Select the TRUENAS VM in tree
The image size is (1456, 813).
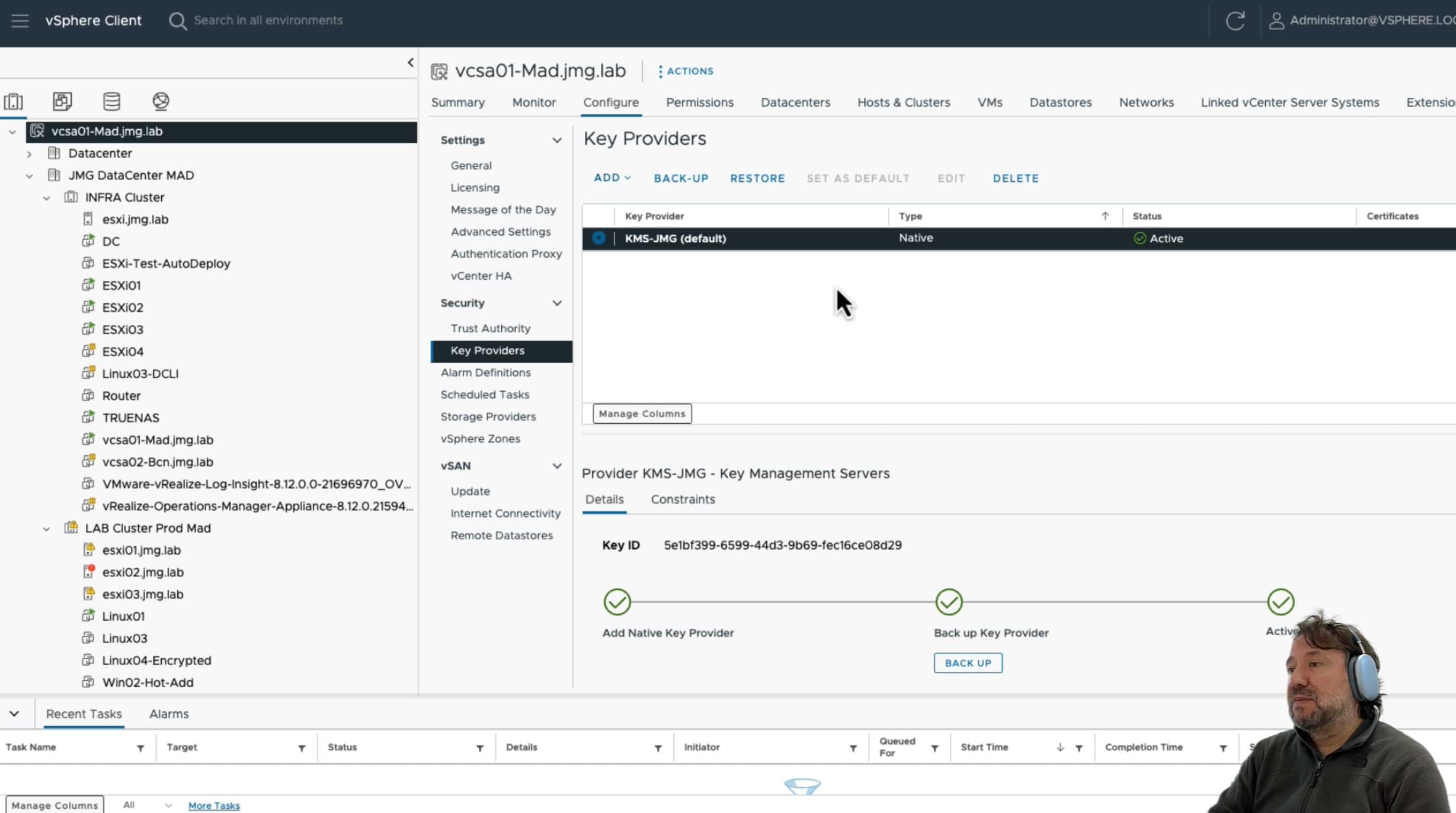(x=130, y=418)
